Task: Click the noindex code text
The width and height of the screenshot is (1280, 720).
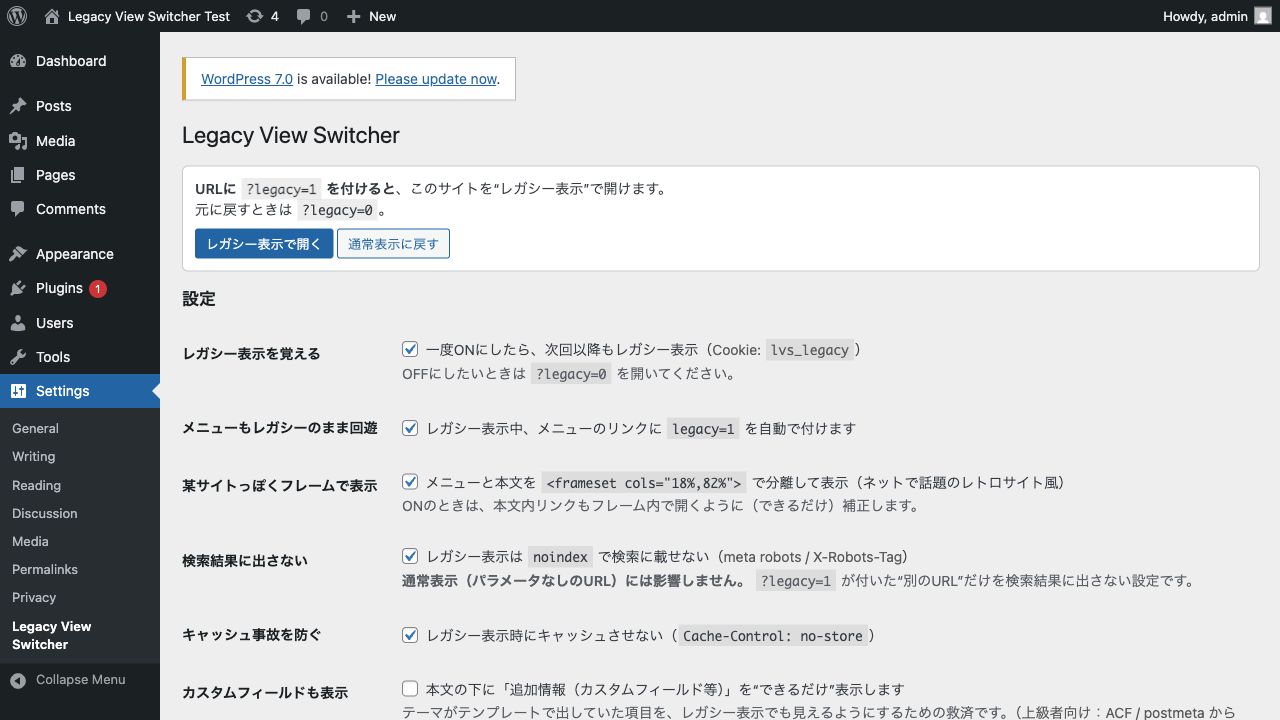Action: tap(560, 557)
